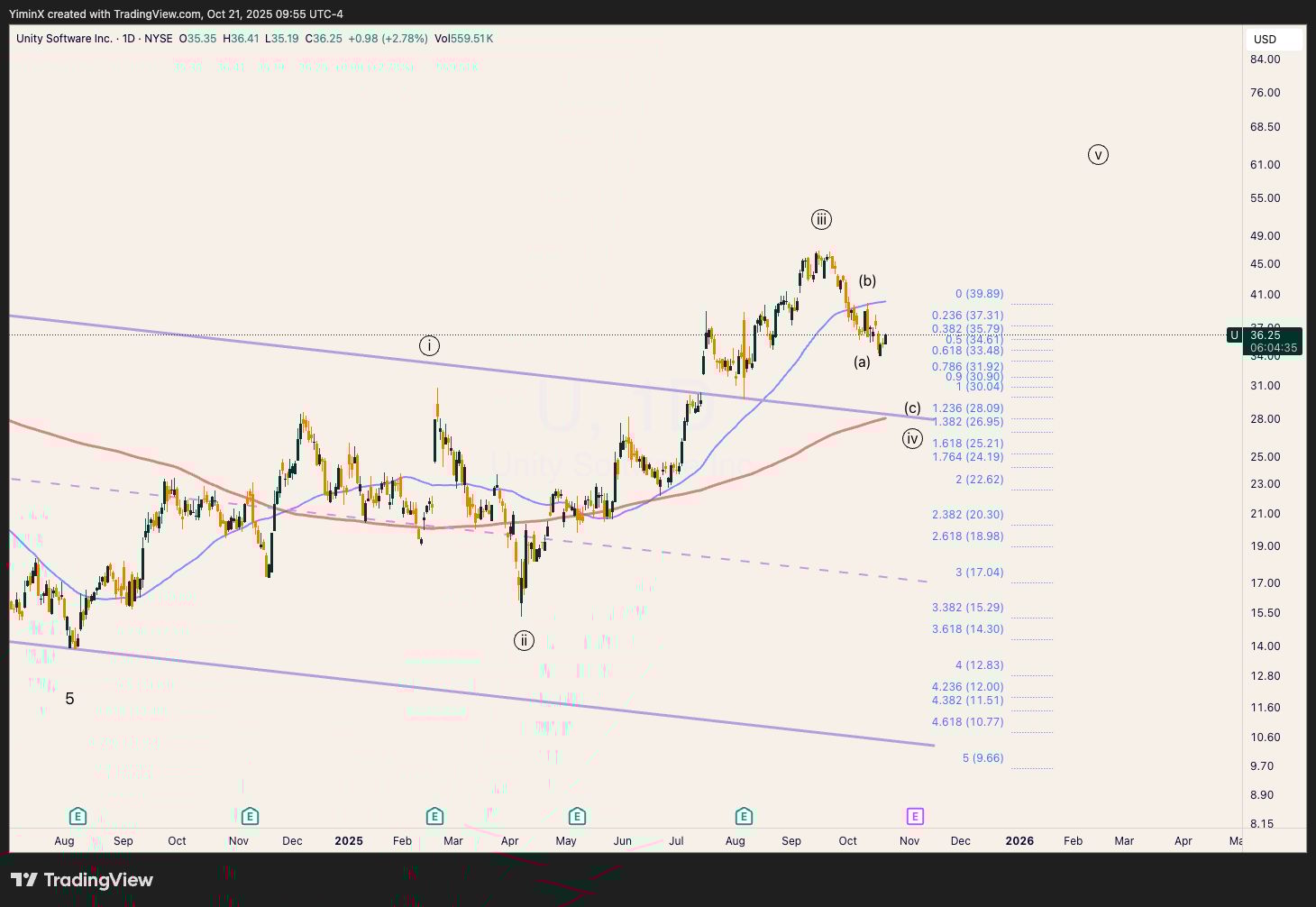Click the 2025 year label on time axis
This screenshot has height=907, width=1316.
coord(349,841)
